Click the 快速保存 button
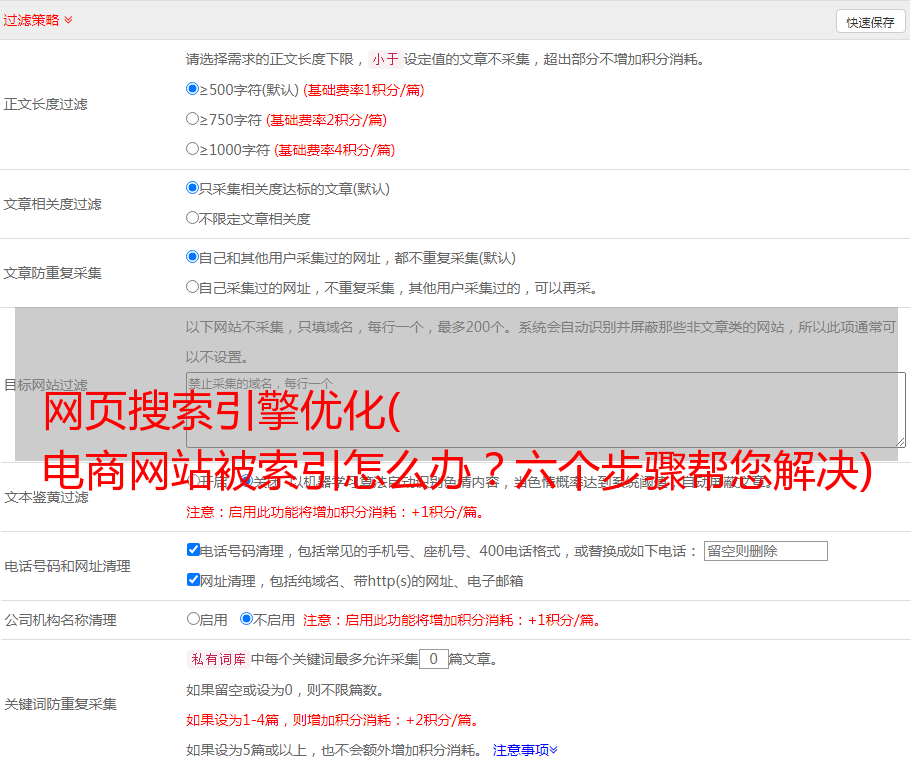Viewport: 912px width, 768px height. coord(870,22)
